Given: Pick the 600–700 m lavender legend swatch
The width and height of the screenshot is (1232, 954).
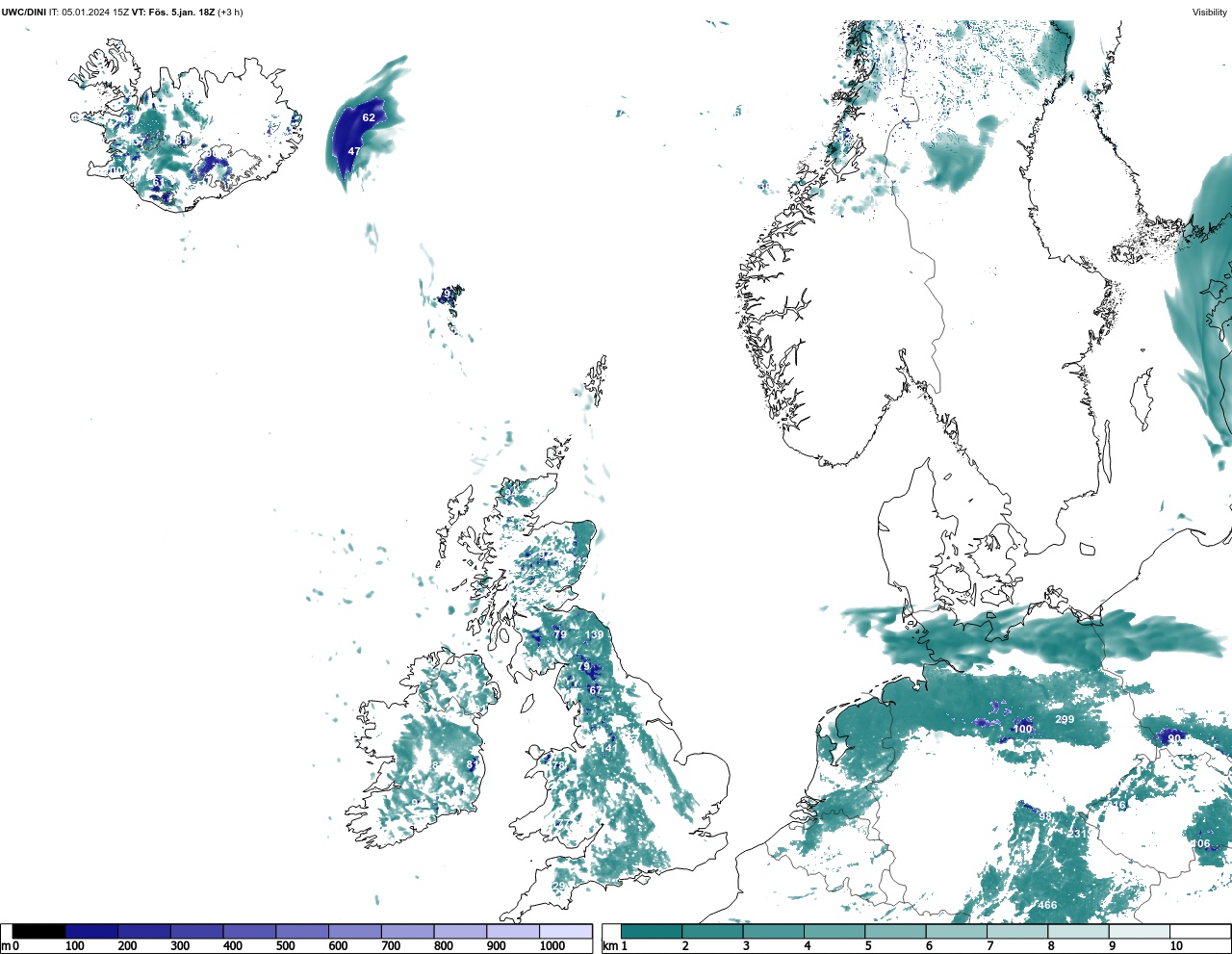Looking at the screenshot, I should 355,931.
